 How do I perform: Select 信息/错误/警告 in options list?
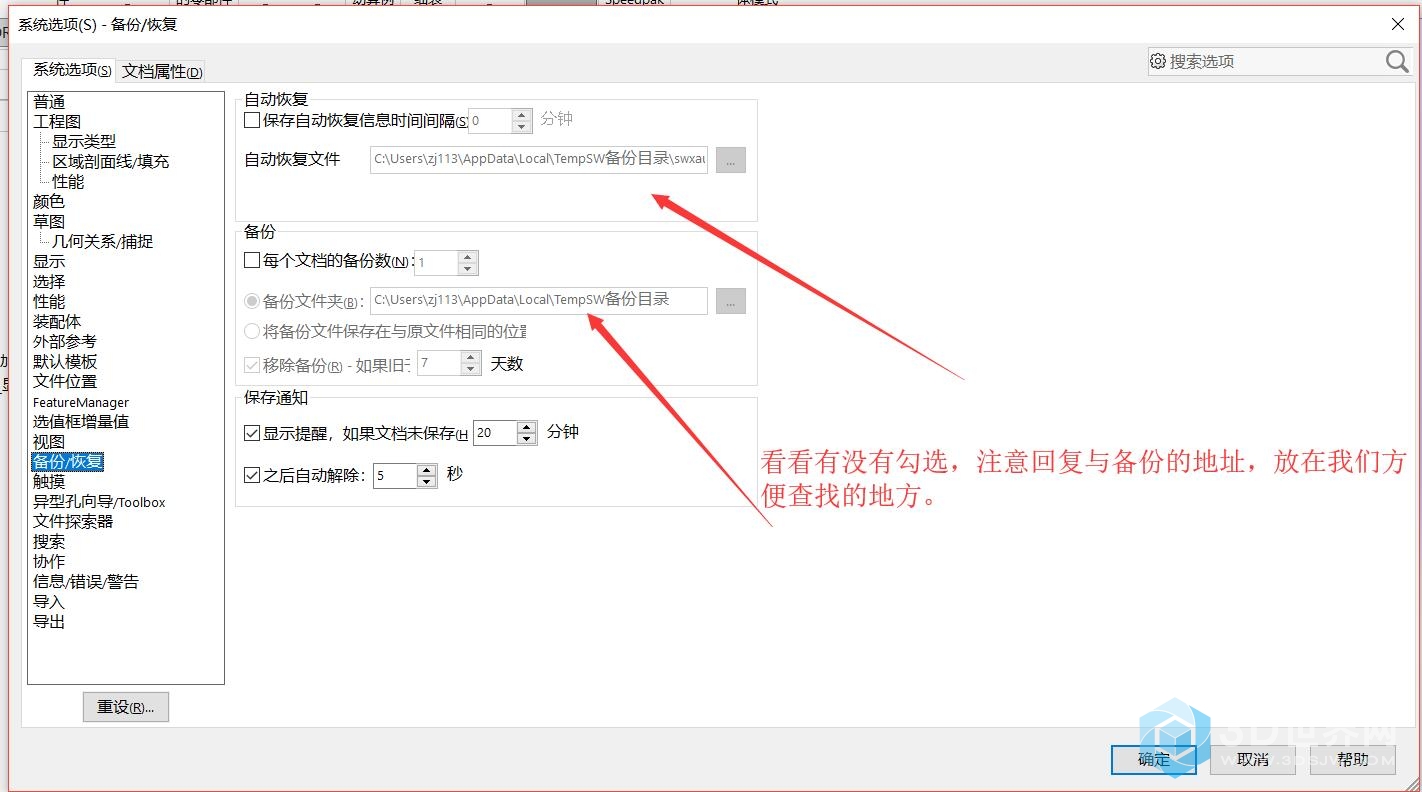click(86, 582)
